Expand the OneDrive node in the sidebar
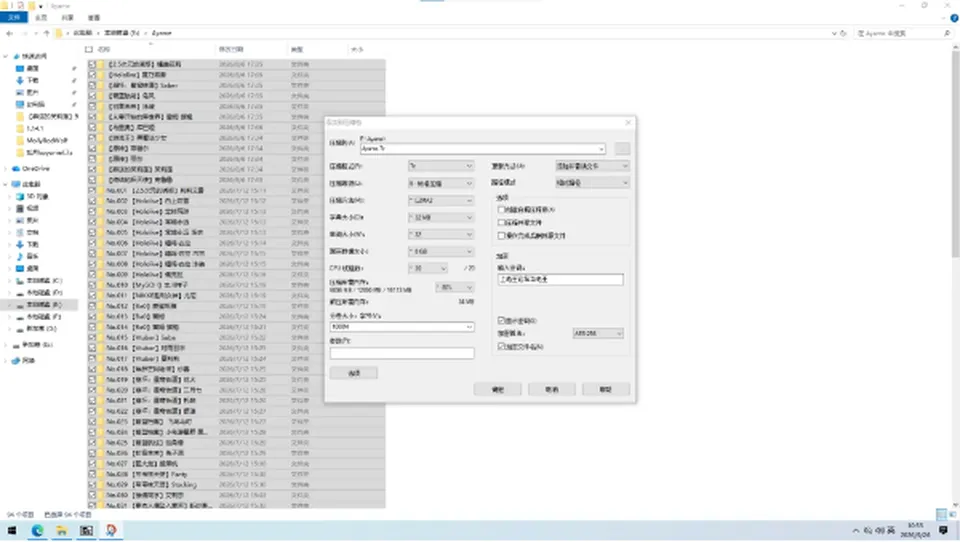Image resolution: width=960 pixels, height=542 pixels. pos(6,168)
